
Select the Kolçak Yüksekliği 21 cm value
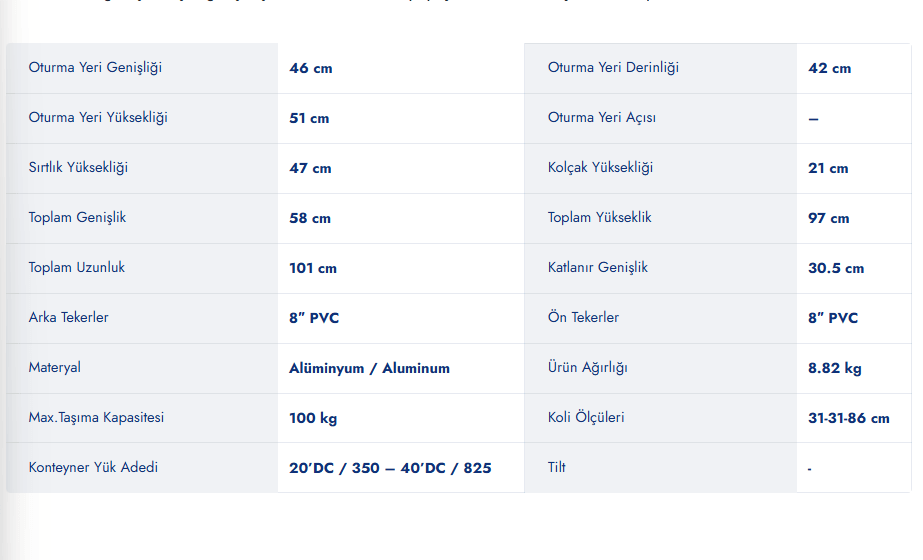click(x=828, y=168)
